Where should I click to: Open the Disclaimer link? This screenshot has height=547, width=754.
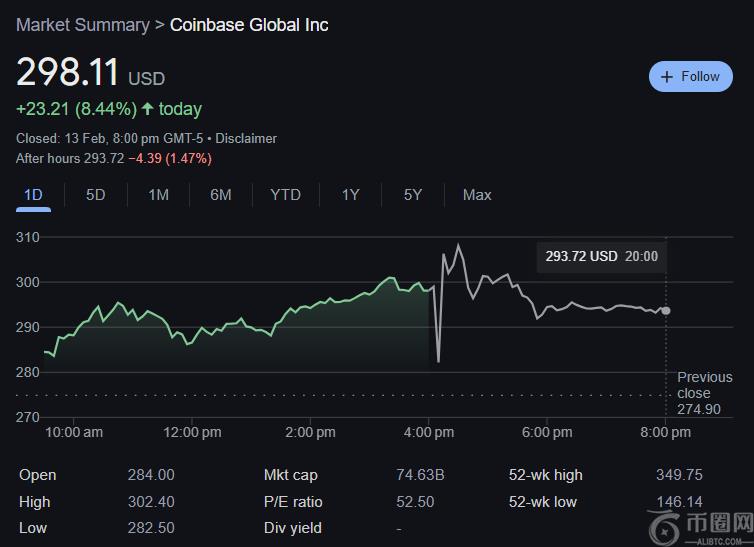click(x=246, y=139)
